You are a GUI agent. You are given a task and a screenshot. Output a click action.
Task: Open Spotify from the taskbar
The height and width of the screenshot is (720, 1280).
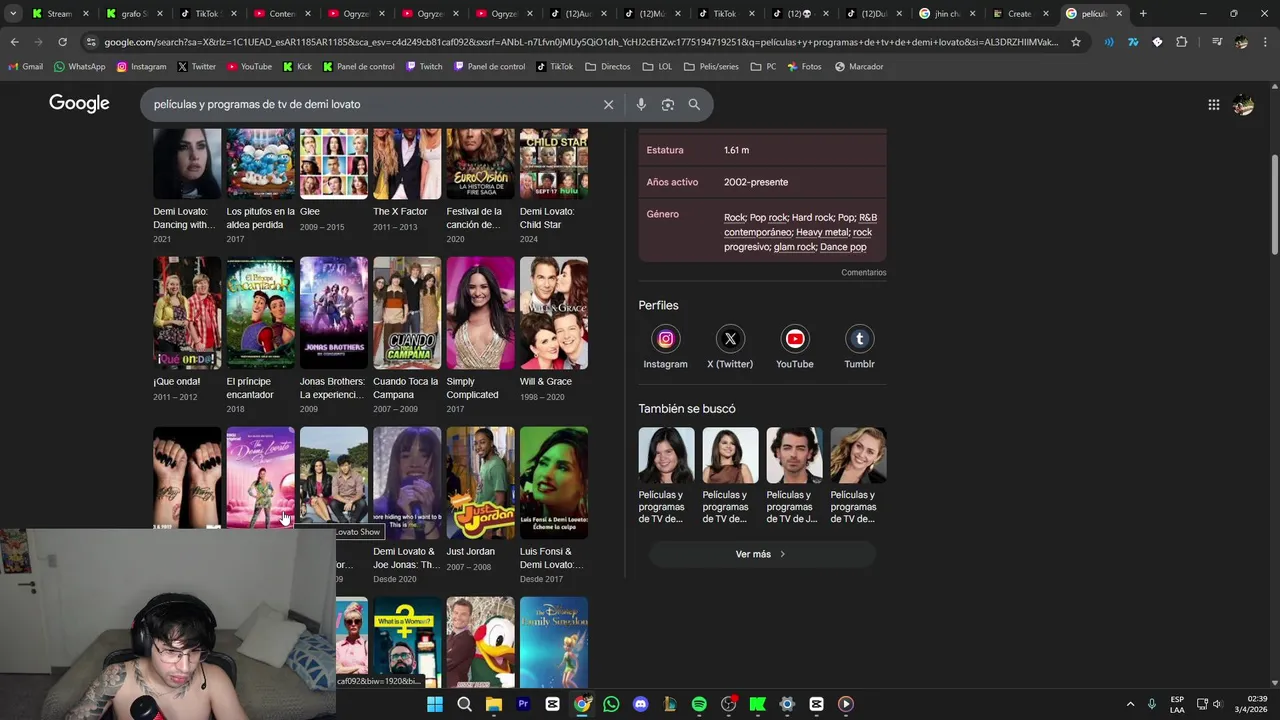pos(699,704)
